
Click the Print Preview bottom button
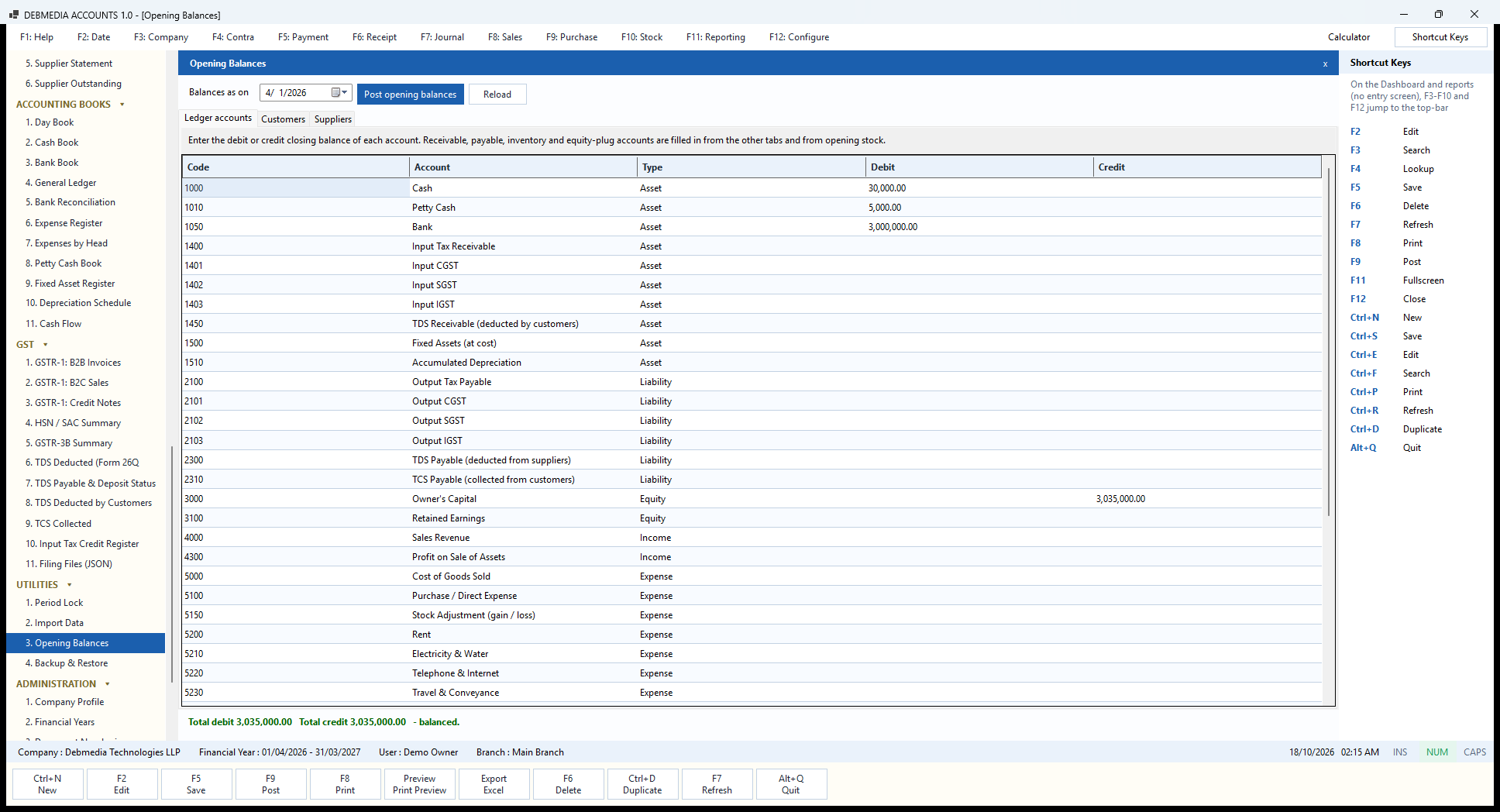[x=419, y=784]
